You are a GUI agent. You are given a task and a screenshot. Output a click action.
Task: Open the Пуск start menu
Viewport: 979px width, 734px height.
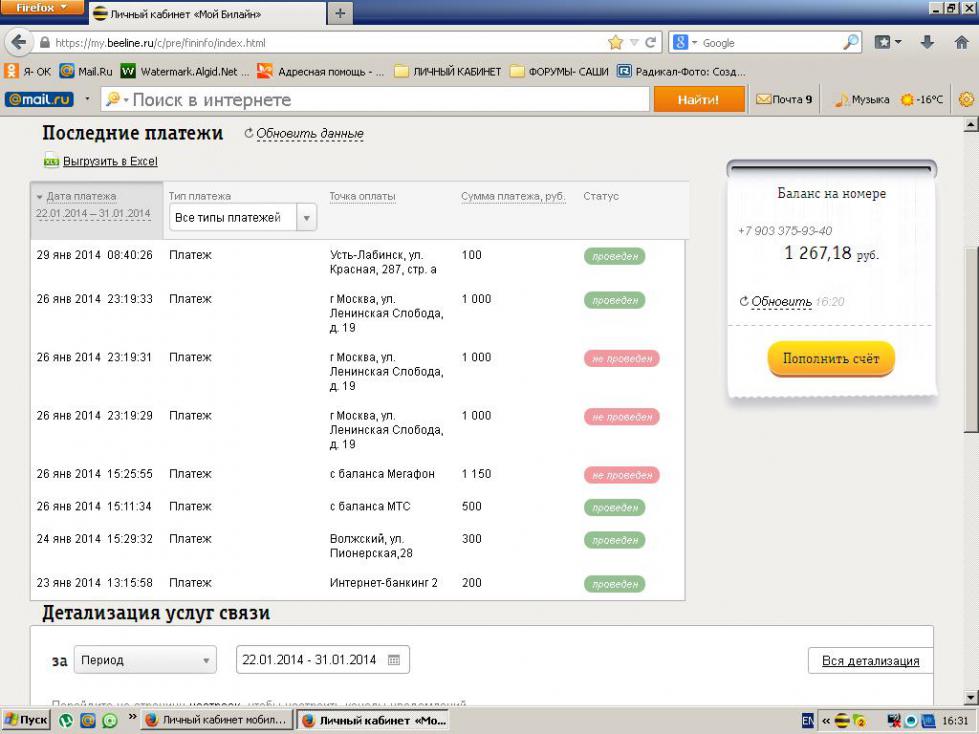(x=26, y=720)
